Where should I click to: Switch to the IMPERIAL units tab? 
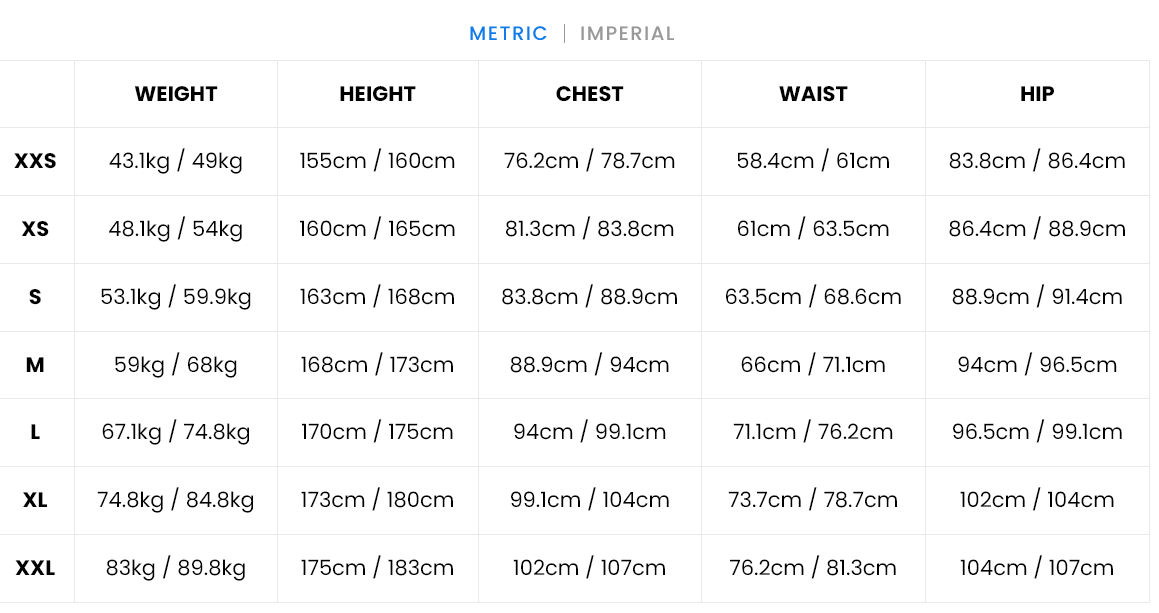[627, 34]
